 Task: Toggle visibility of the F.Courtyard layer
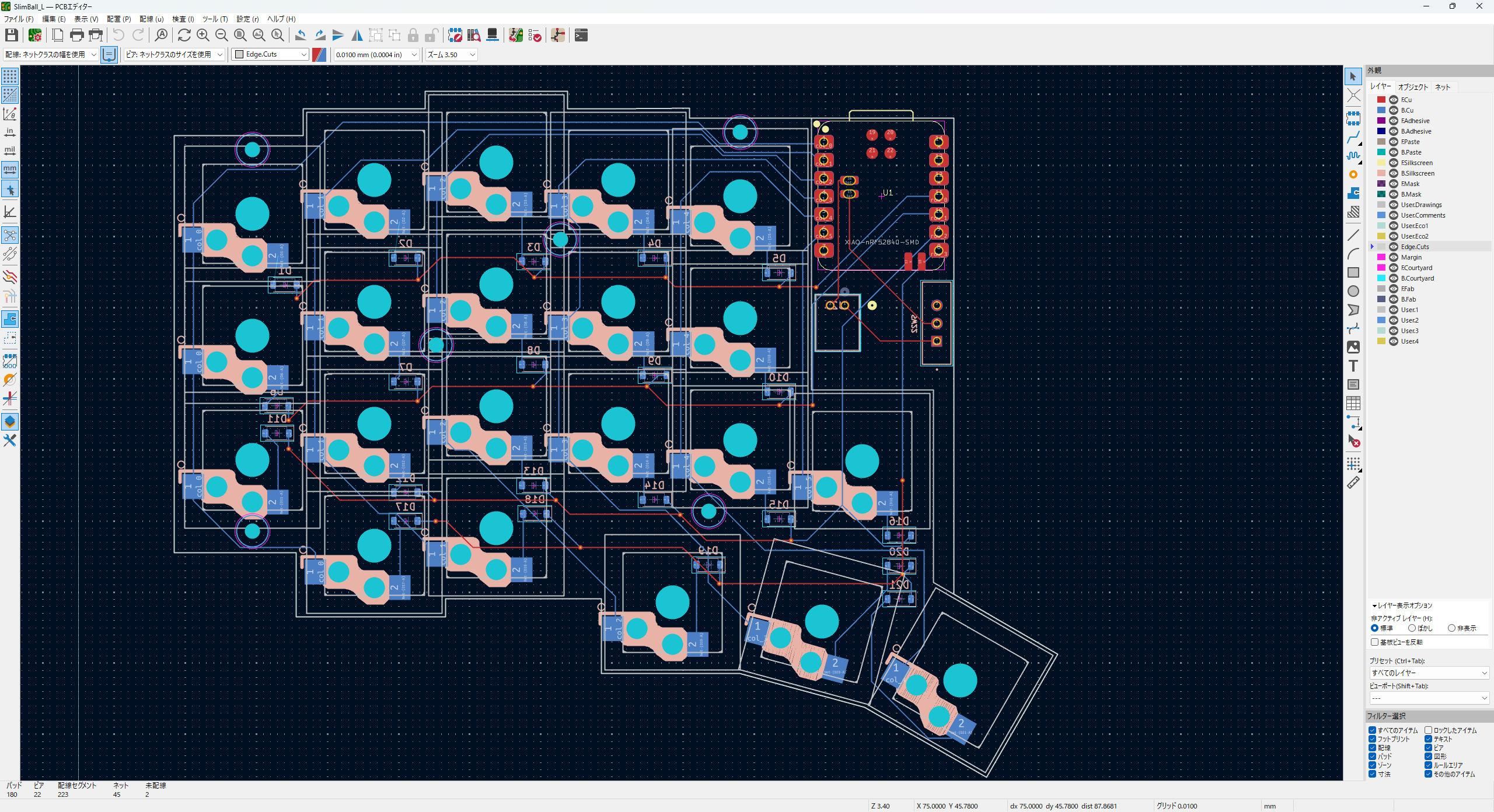coord(1394,268)
